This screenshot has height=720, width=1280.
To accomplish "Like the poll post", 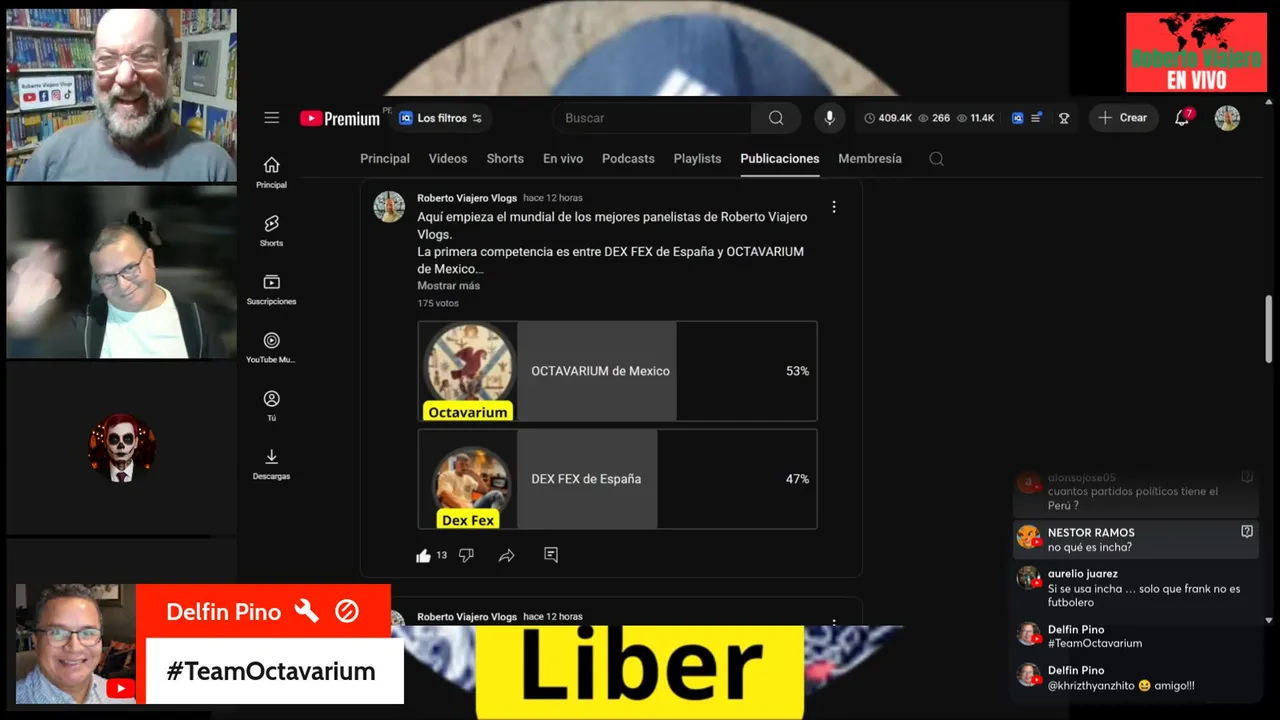I will 424,555.
